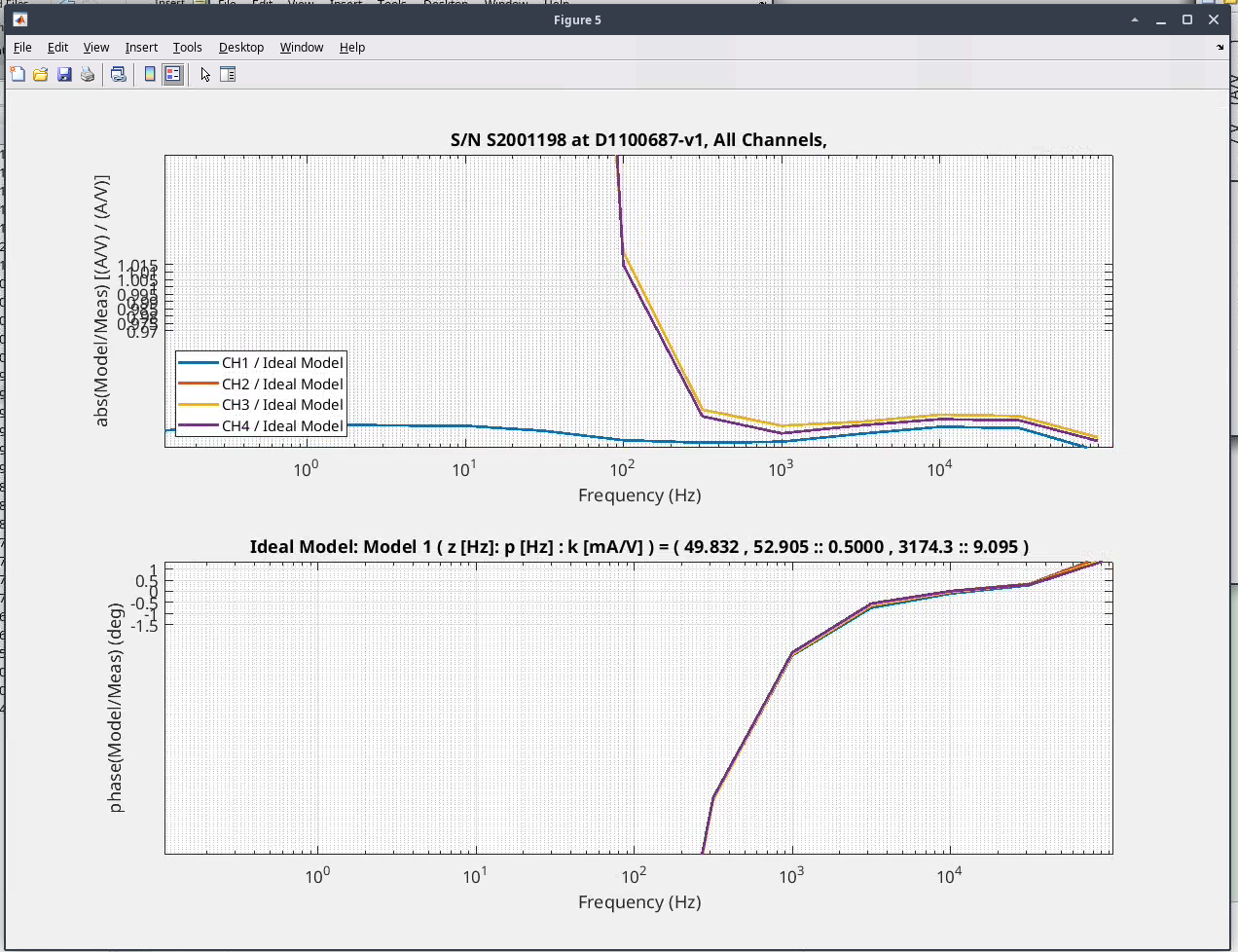This screenshot has width=1238, height=952.
Task: Click the 0.5 tick on the phase axis
Action: pyautogui.click(x=146, y=582)
